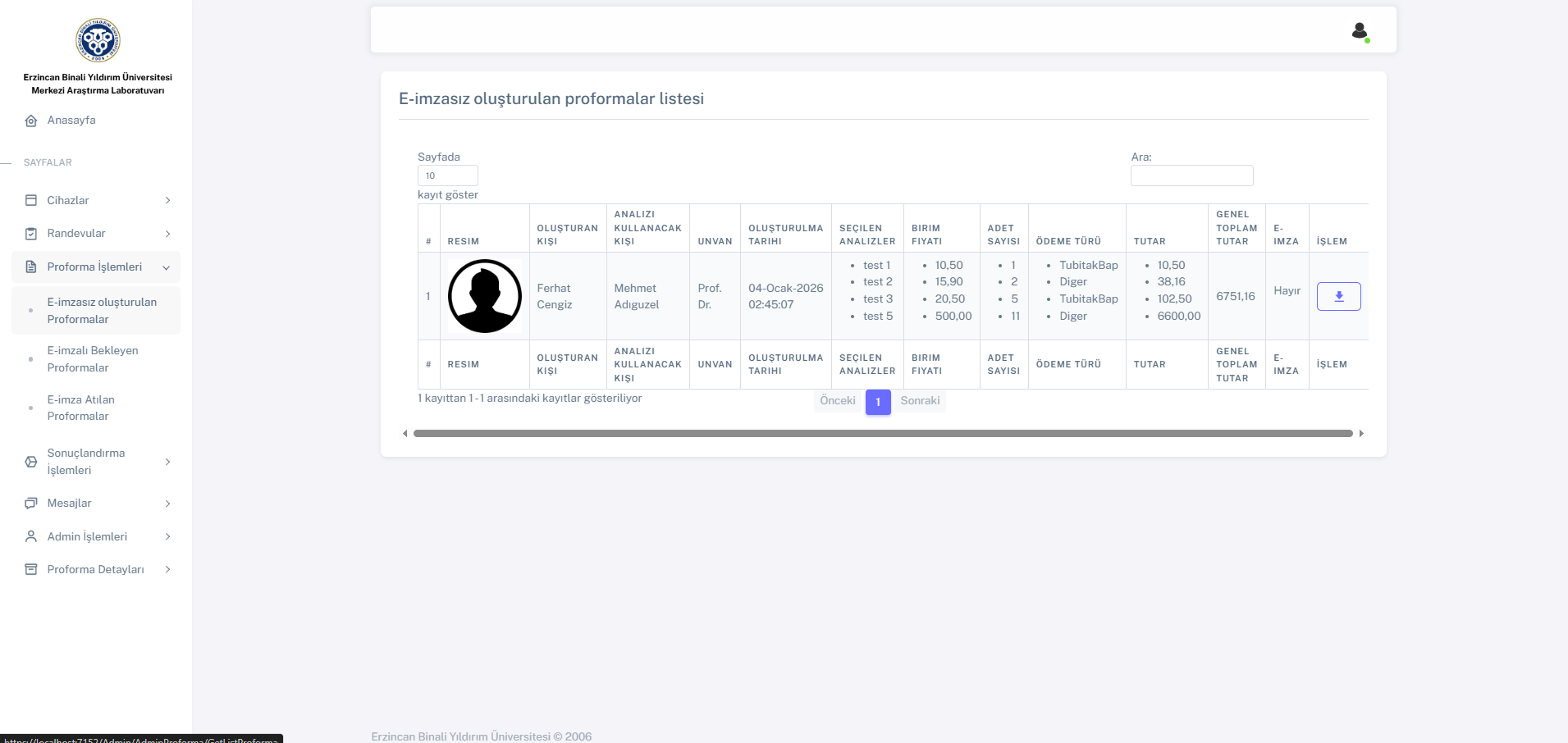Open the records-per-page selector showing 10
The height and width of the screenshot is (743, 1568).
pyautogui.click(x=447, y=175)
